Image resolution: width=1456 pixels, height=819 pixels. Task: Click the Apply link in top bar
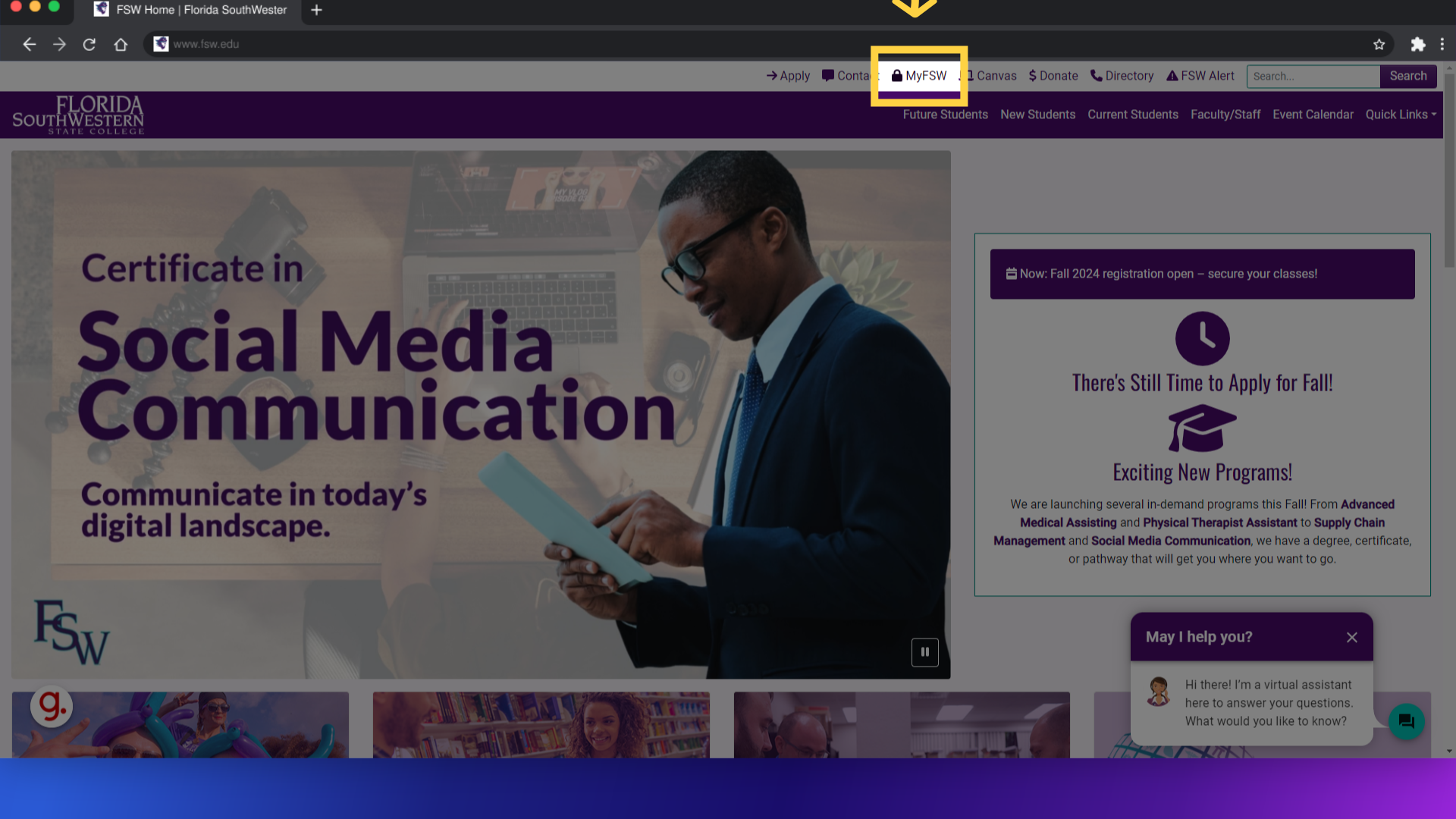(788, 76)
